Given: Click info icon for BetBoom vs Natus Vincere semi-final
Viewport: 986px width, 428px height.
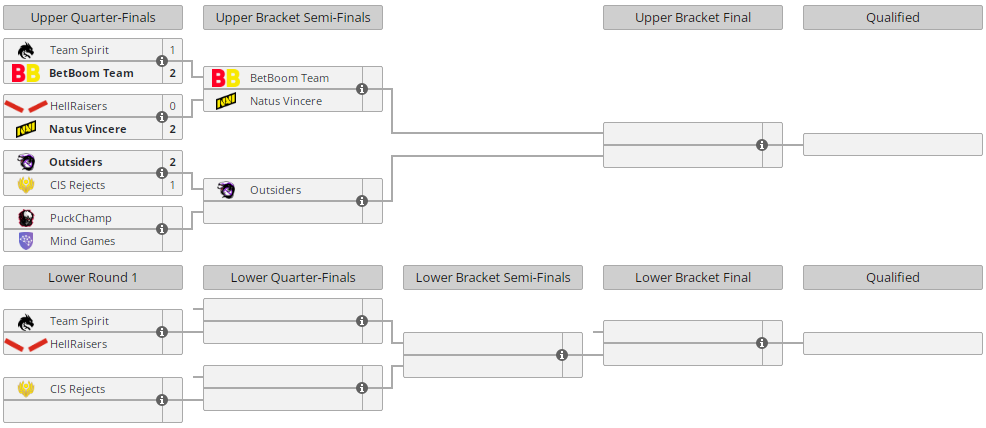Looking at the screenshot, I should (362, 89).
